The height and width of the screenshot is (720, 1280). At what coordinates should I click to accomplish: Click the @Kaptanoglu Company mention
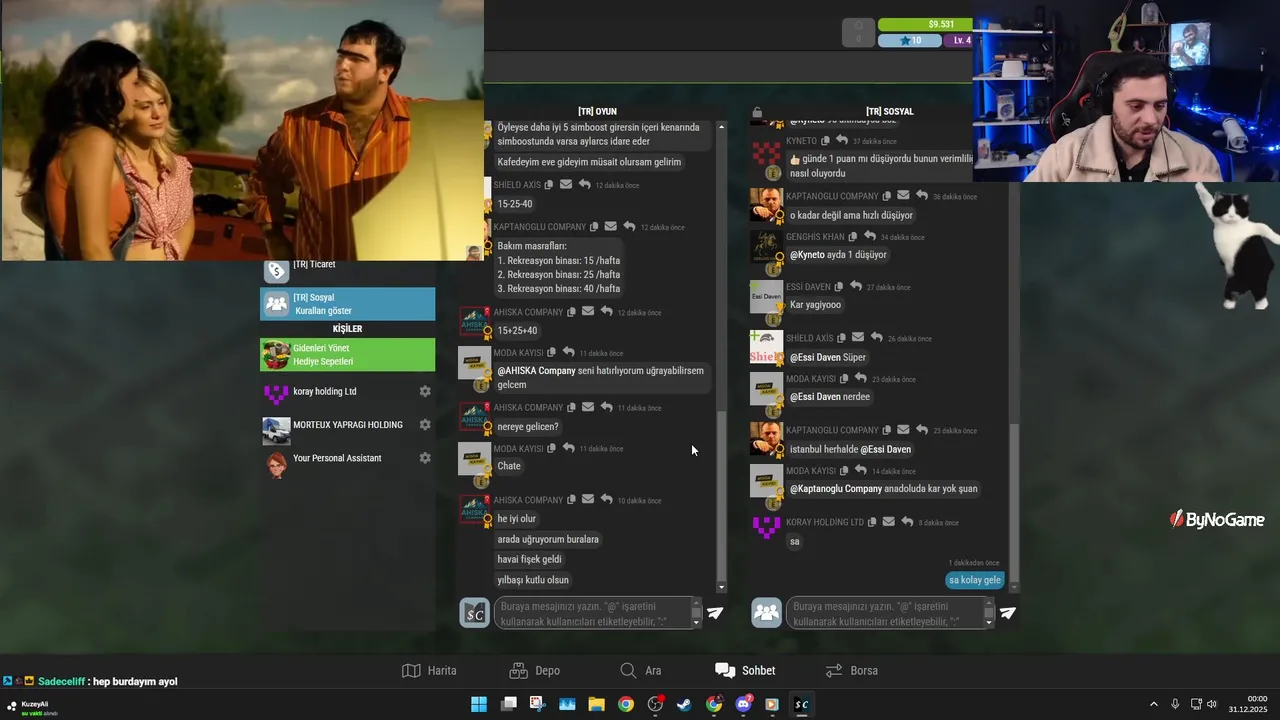pyautogui.click(x=836, y=489)
